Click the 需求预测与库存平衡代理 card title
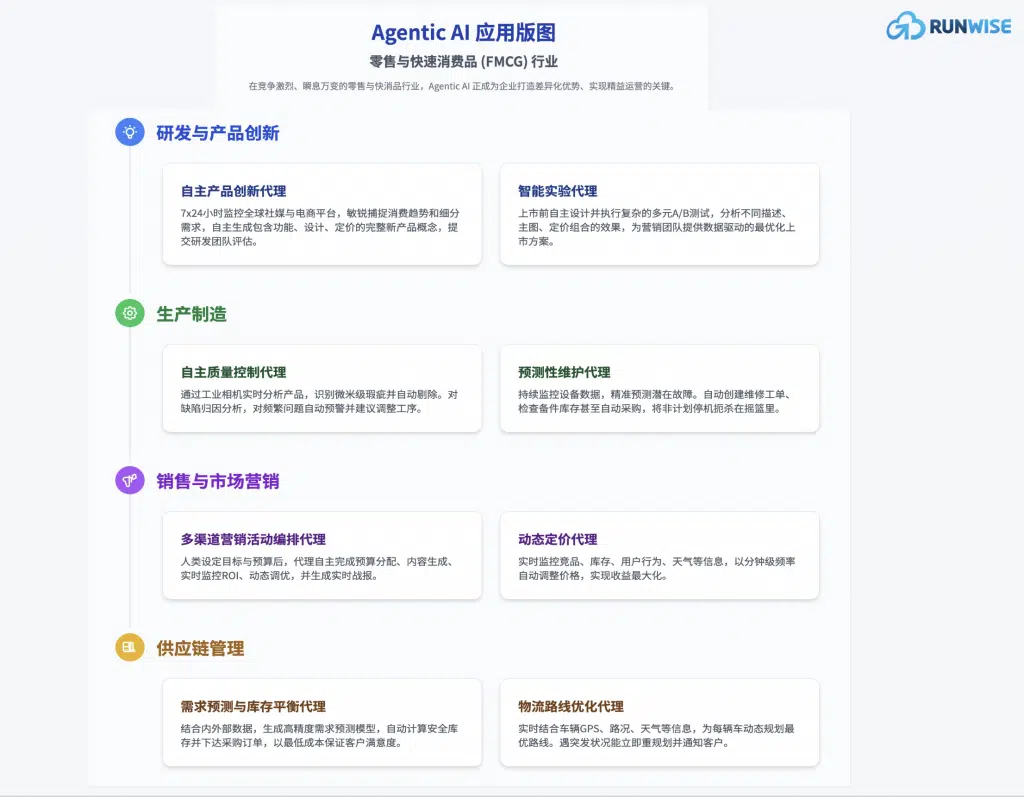This screenshot has height=797, width=1024. point(253,707)
